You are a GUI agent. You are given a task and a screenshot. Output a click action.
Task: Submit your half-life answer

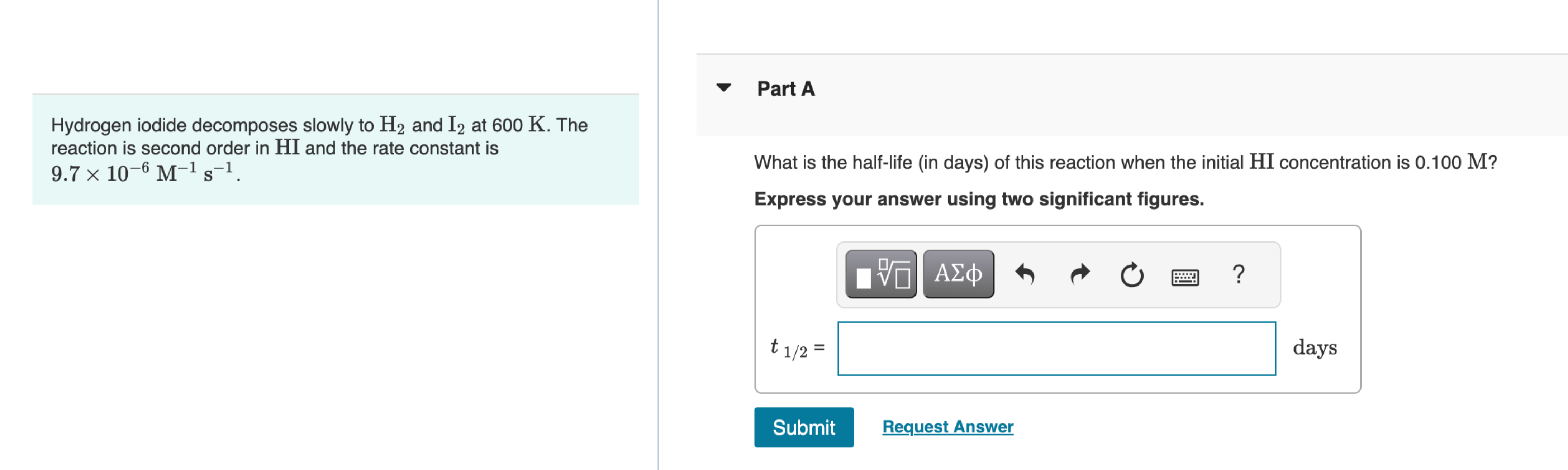803,427
